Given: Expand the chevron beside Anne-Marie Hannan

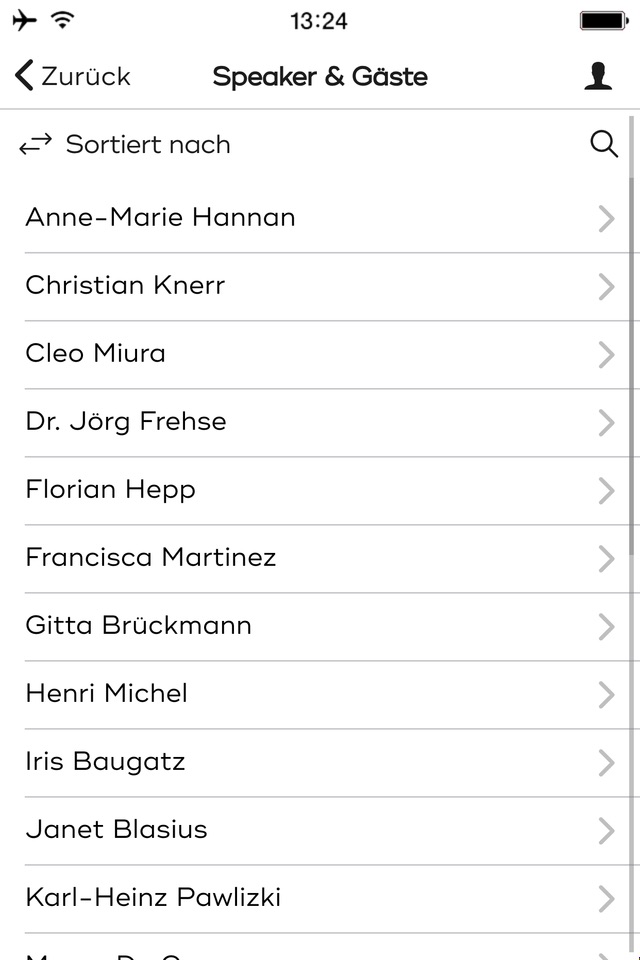Looking at the screenshot, I should coord(606,219).
